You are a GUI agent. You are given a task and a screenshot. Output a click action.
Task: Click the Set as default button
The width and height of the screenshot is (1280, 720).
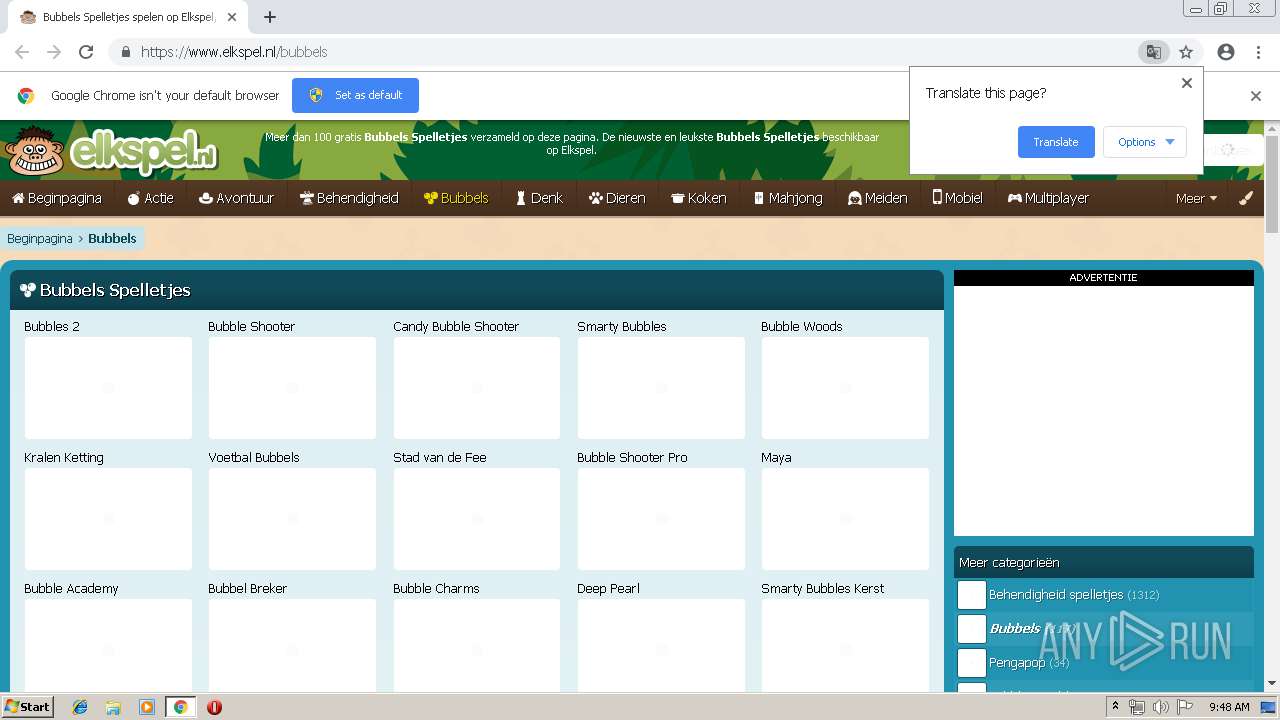click(x=355, y=95)
